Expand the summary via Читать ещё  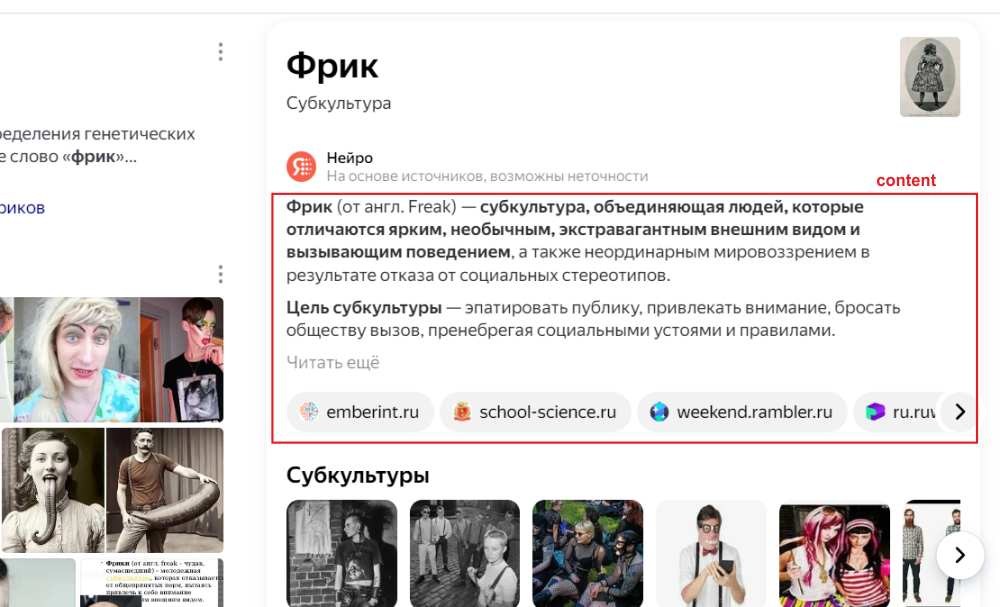pos(333,363)
